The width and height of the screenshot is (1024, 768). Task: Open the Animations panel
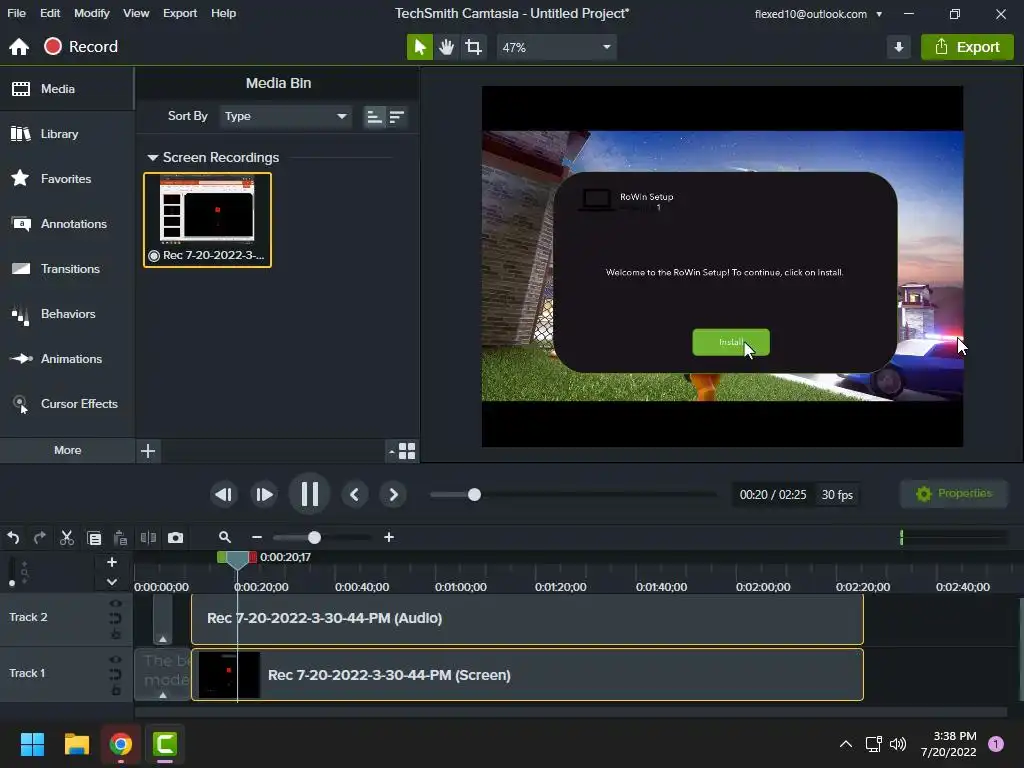click(67, 359)
